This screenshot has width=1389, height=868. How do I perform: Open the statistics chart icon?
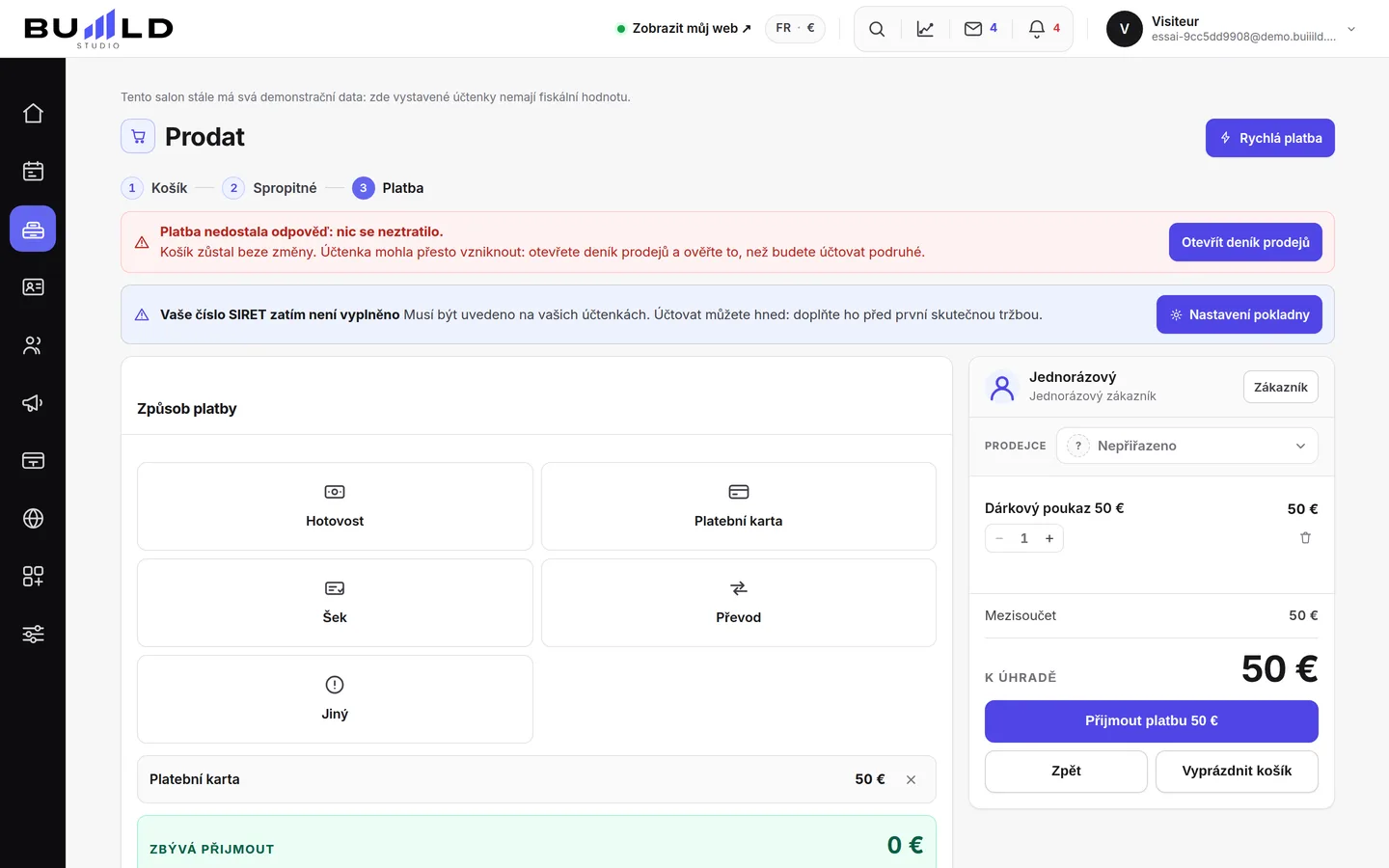pyautogui.click(x=925, y=29)
